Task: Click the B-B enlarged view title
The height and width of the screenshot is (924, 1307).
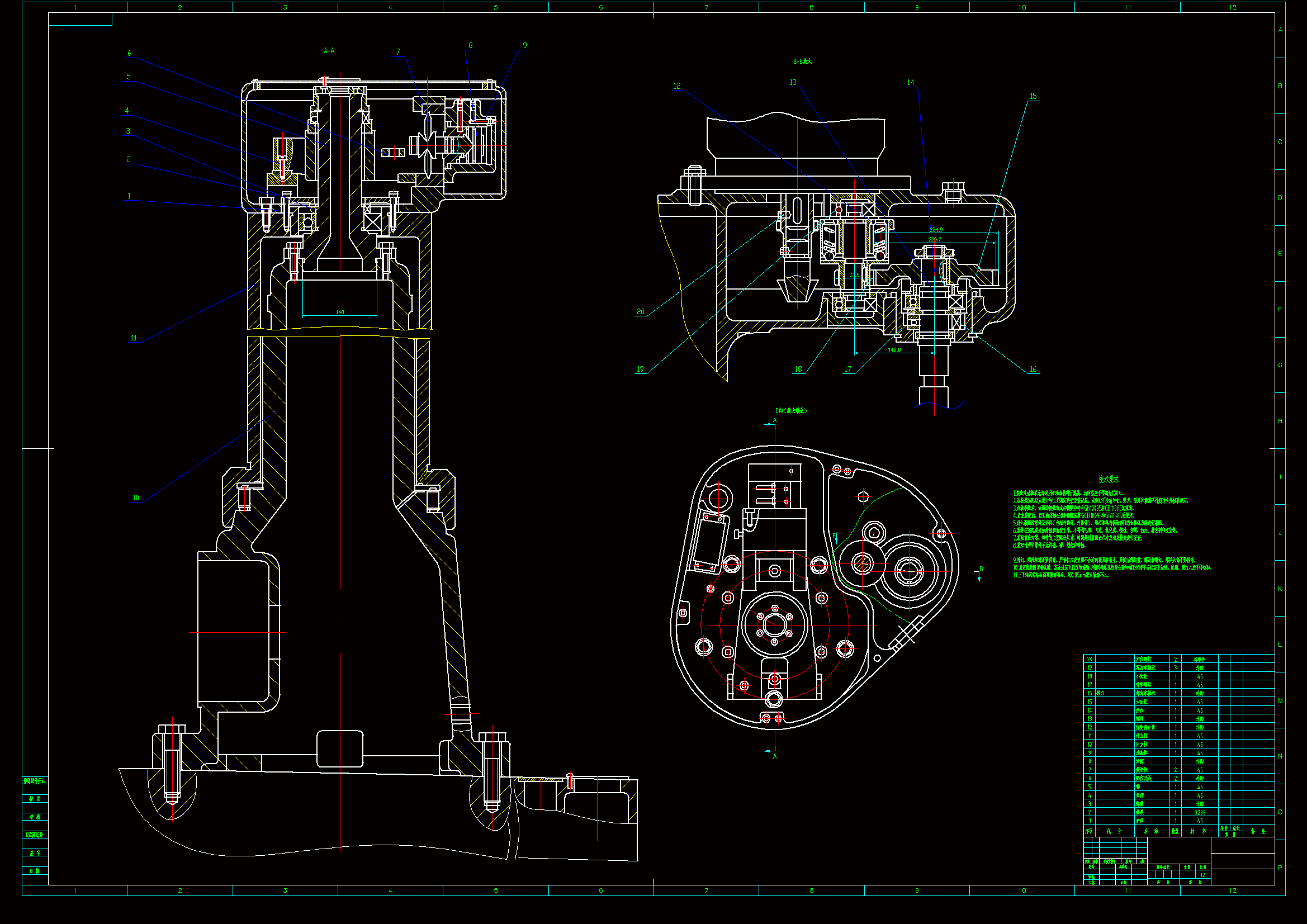Action: [x=803, y=61]
